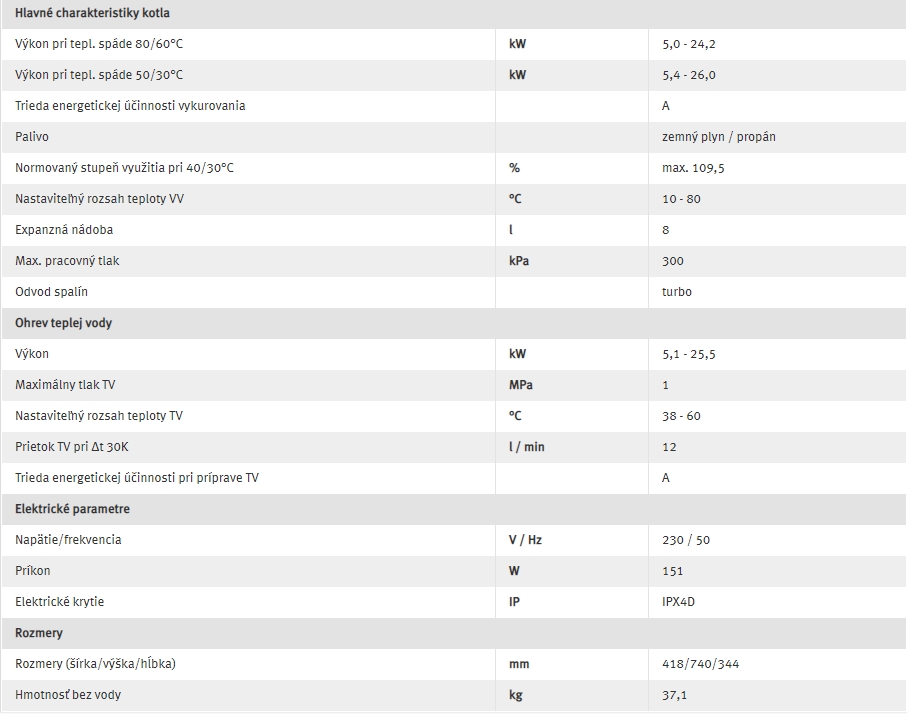907x714 pixels.
Task: Select the 'max. 109,5' efficiency value
Action: pos(693,168)
